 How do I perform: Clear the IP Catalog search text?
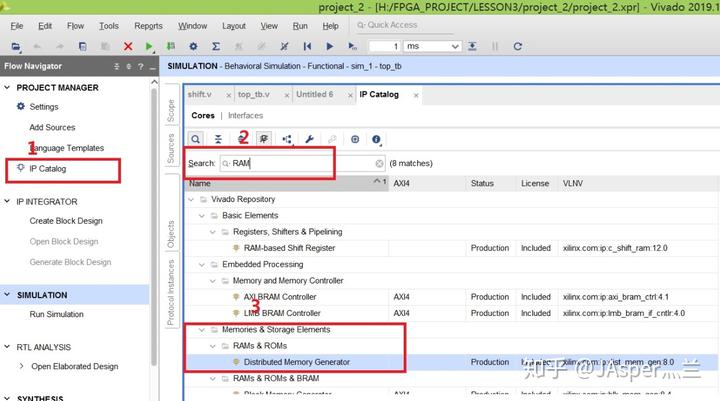pos(379,163)
